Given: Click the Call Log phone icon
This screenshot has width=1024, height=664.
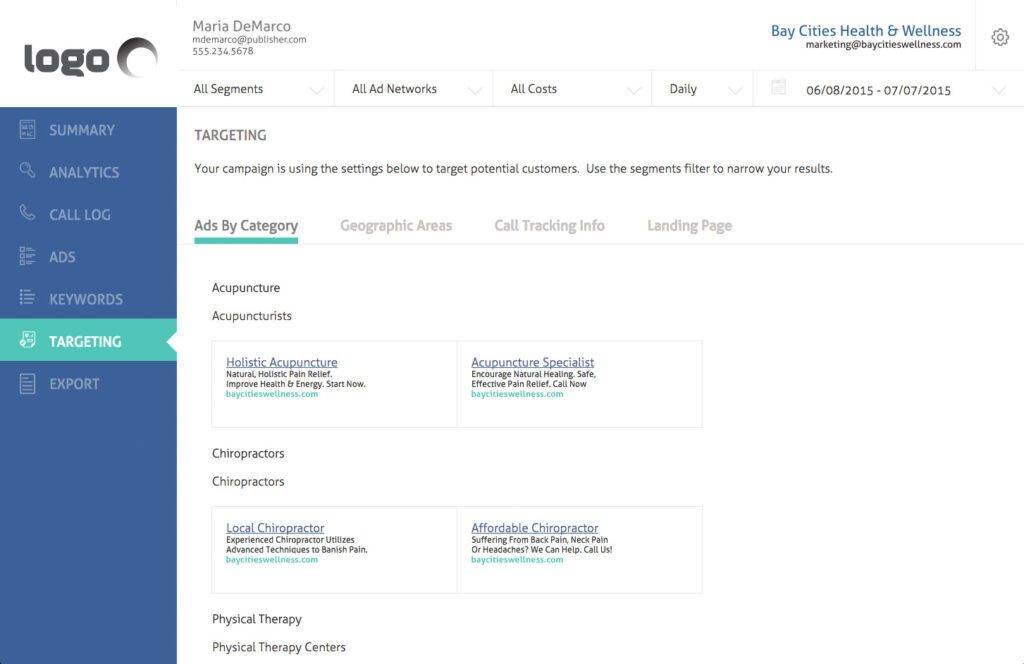Looking at the screenshot, I should (x=27, y=213).
